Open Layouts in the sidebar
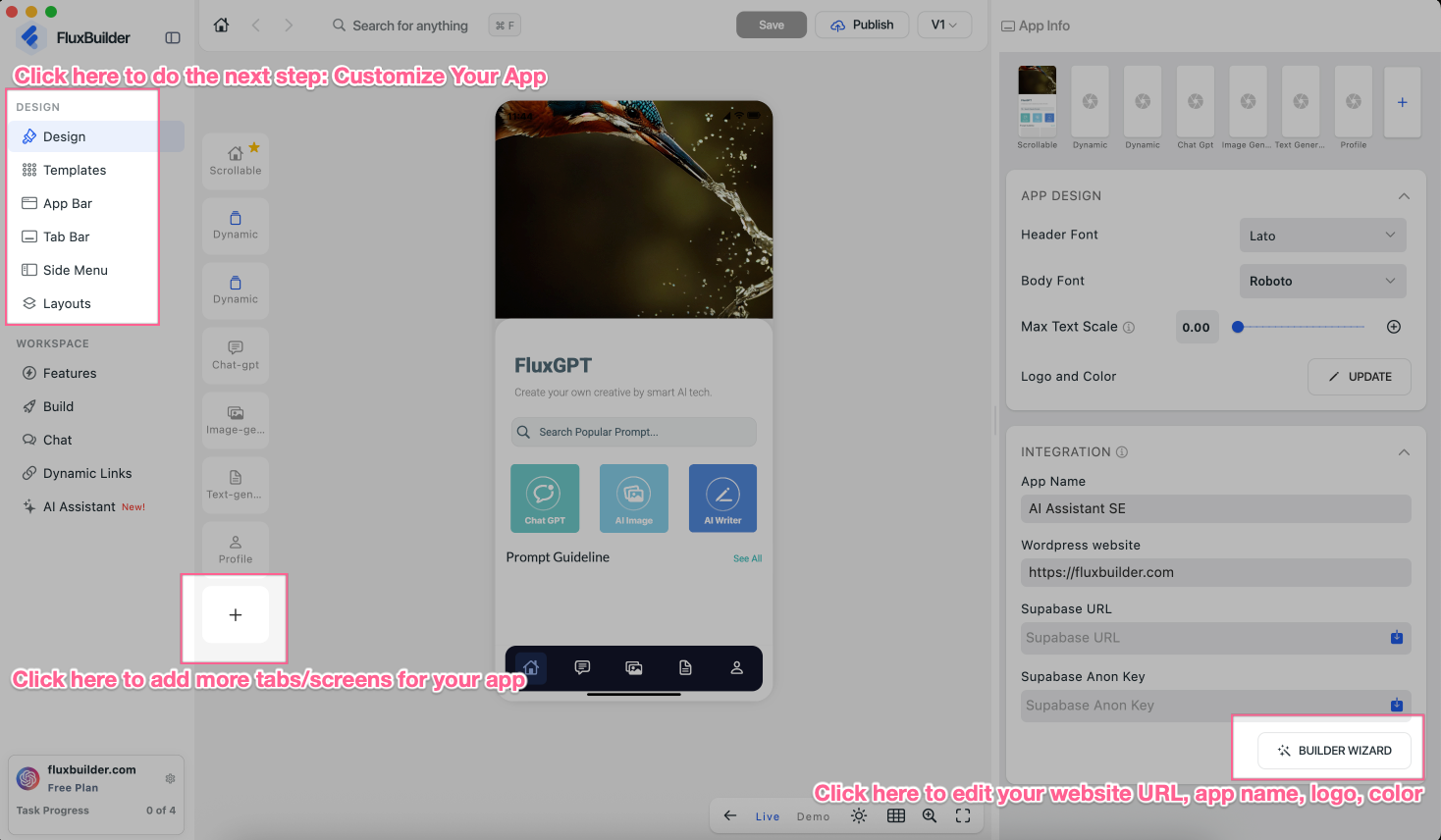This screenshot has height=840, width=1441. coord(96,303)
